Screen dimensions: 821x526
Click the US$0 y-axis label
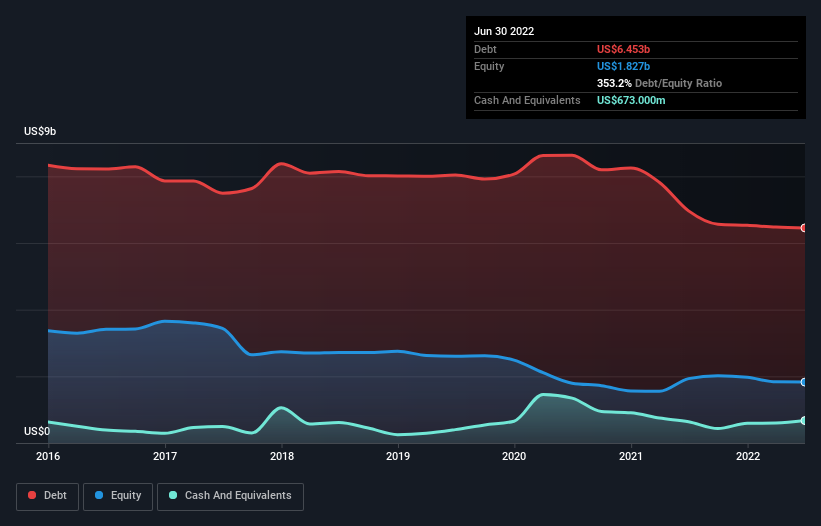click(37, 431)
